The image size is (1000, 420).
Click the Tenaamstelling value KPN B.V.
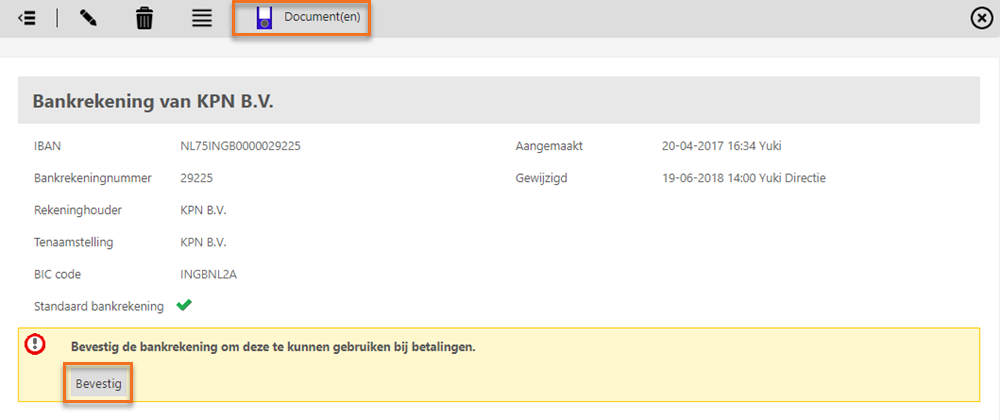(203, 242)
